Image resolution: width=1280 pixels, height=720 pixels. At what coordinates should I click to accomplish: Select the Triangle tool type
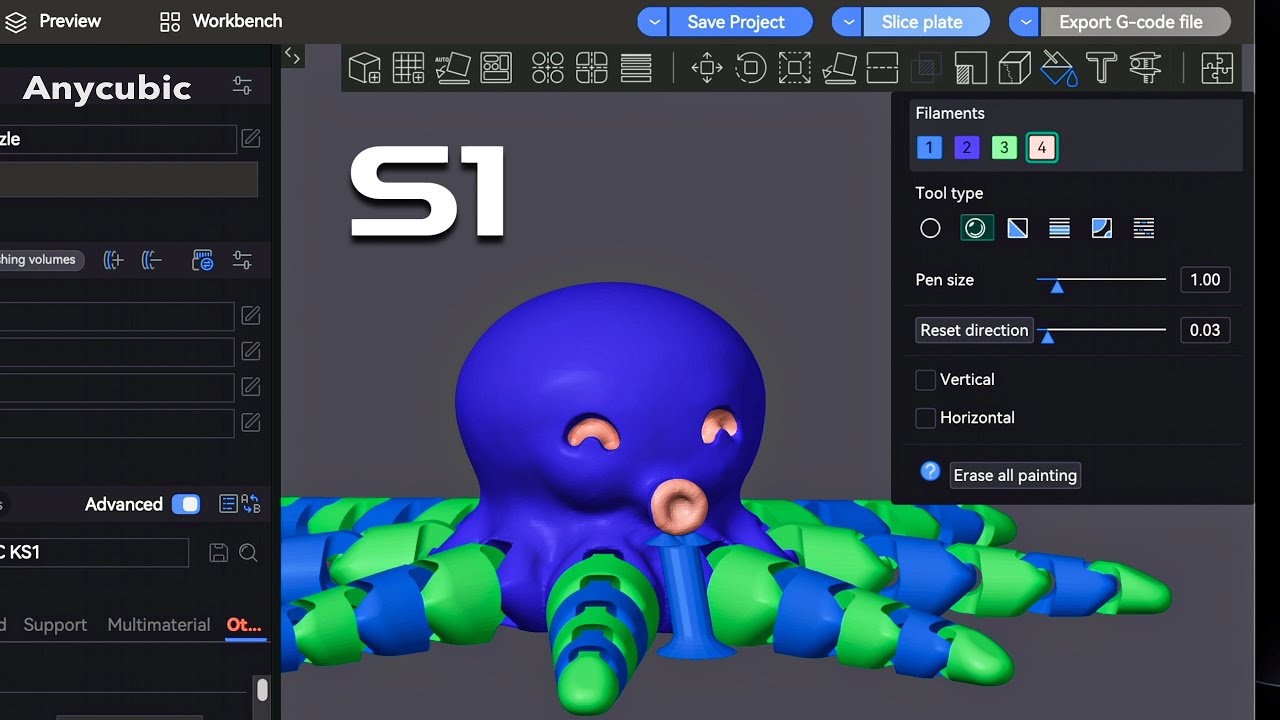[1018, 228]
